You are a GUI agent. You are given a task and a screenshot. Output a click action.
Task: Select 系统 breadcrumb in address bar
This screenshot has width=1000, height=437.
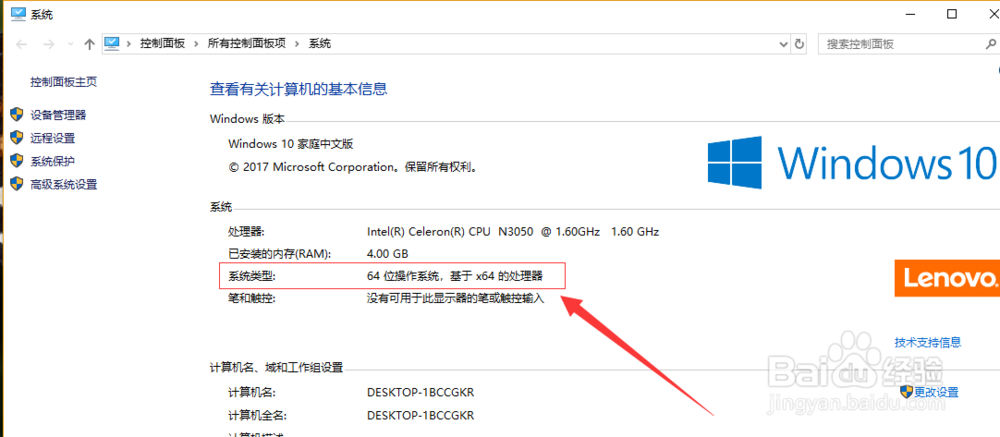pos(320,44)
